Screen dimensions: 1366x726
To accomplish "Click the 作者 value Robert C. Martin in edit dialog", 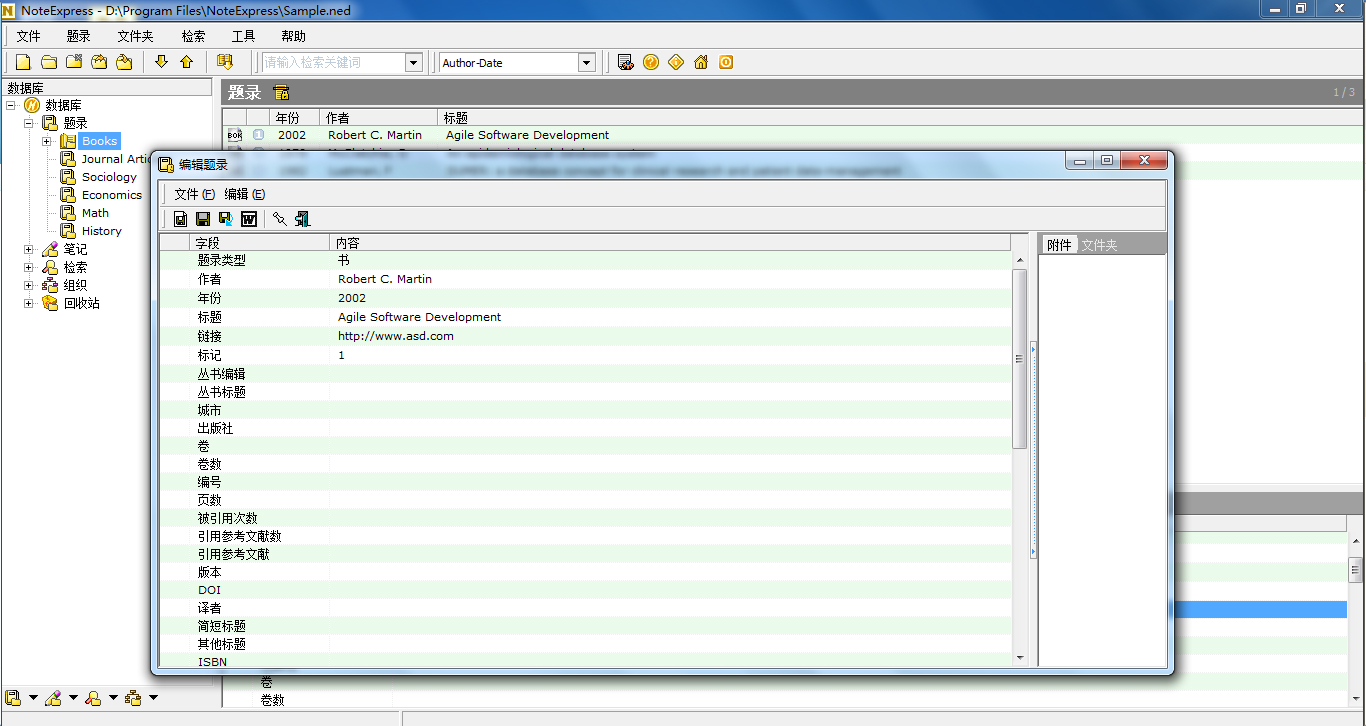I will tap(385, 279).
